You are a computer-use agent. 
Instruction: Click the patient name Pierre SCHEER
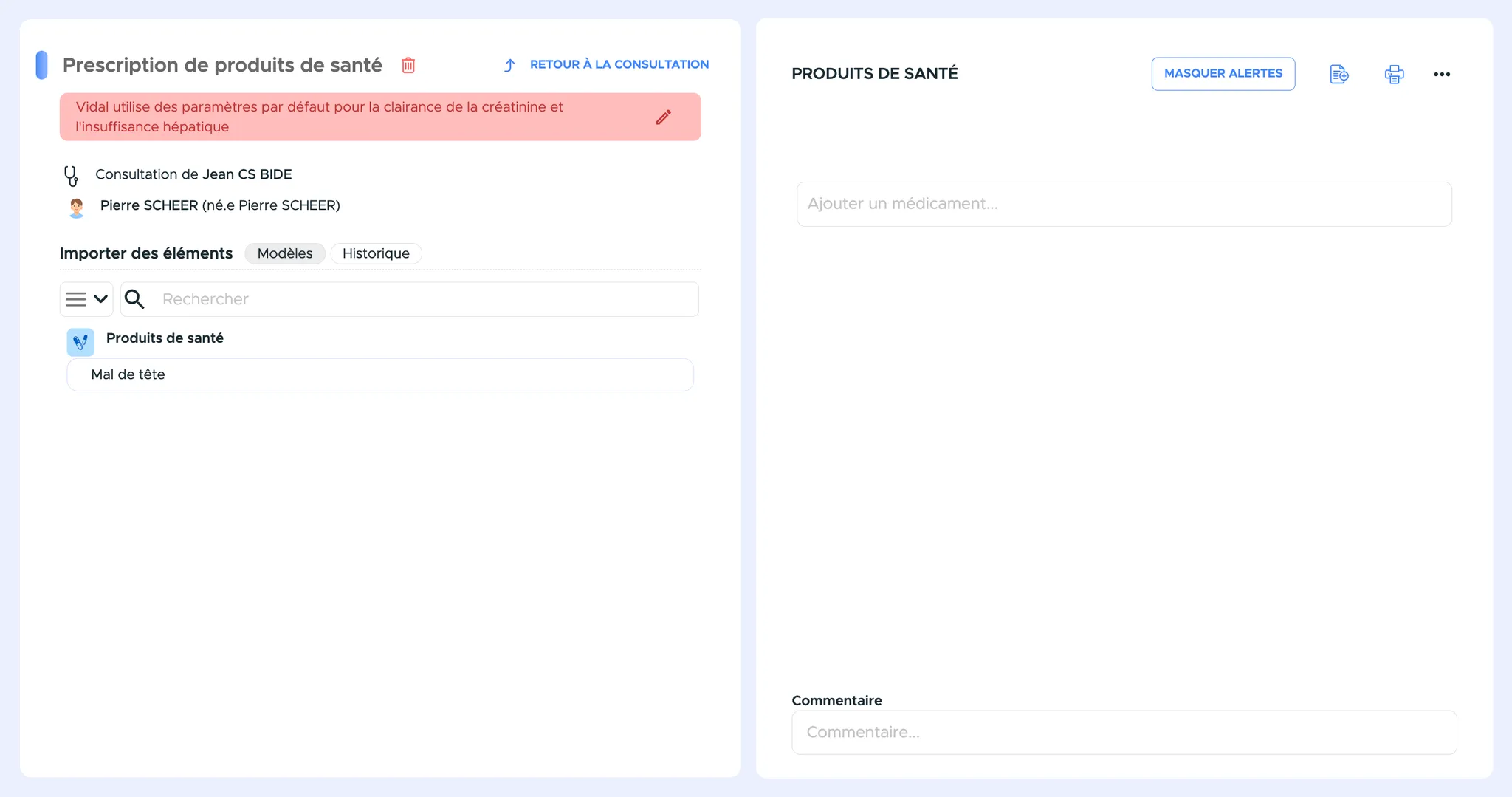149,205
